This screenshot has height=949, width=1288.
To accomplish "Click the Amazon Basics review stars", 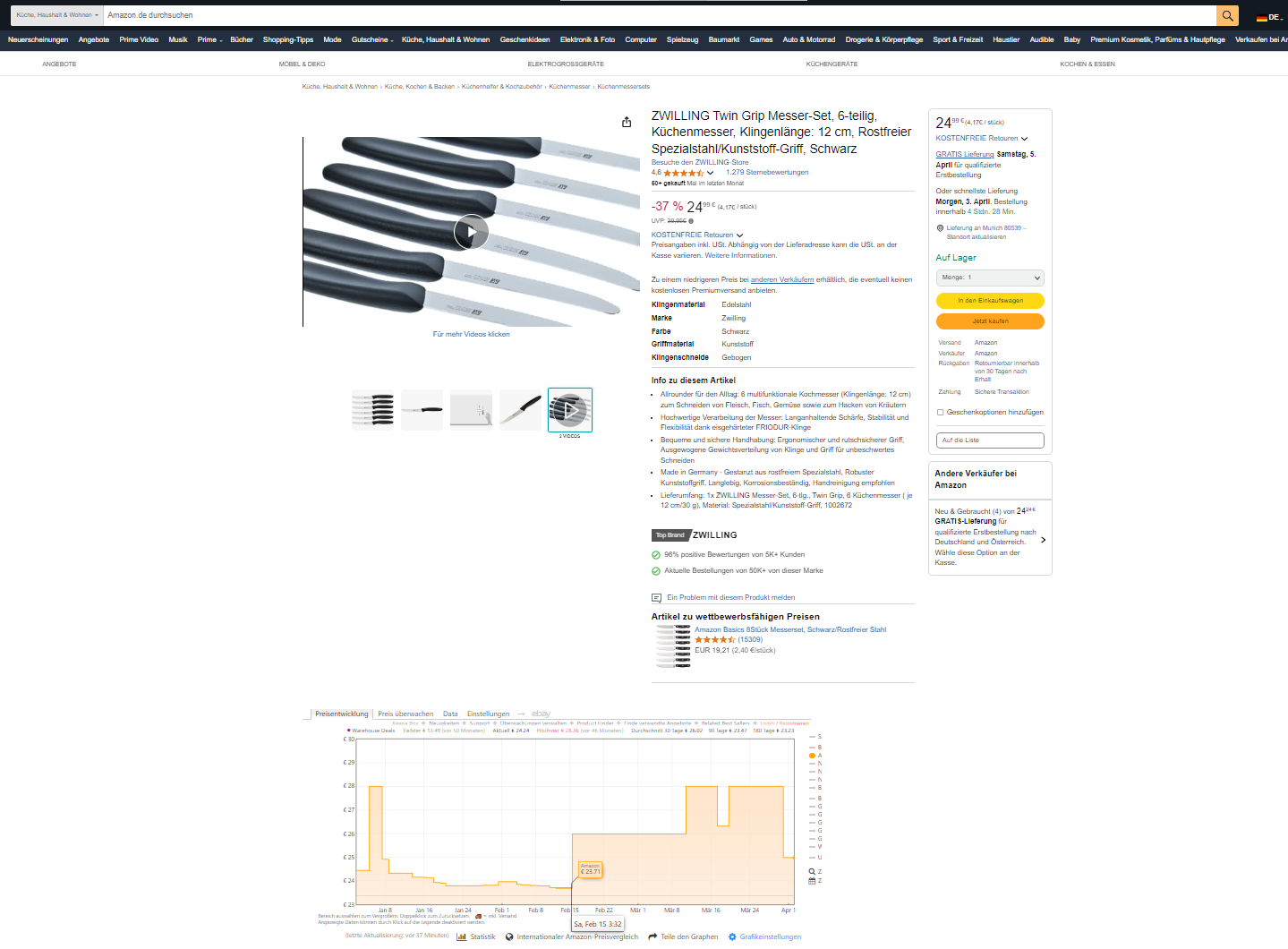I will (715, 640).
